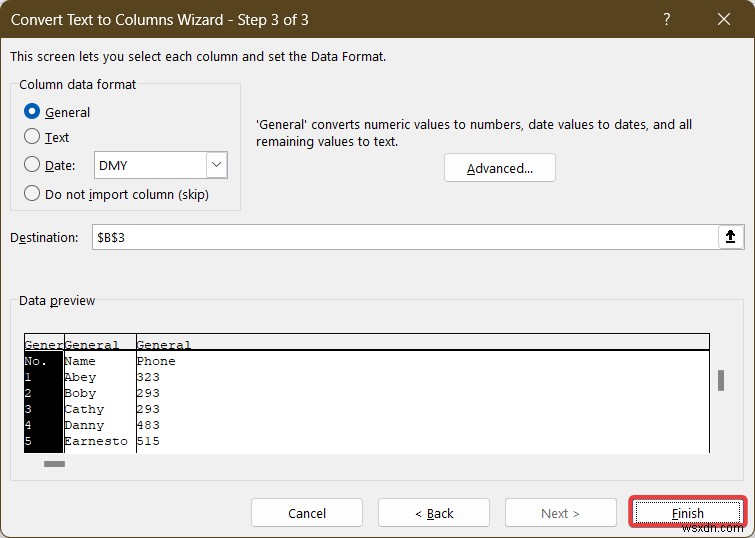The height and width of the screenshot is (538, 755).
Task: Click the 'Boby' entry in preview
Action: [x=80, y=393]
